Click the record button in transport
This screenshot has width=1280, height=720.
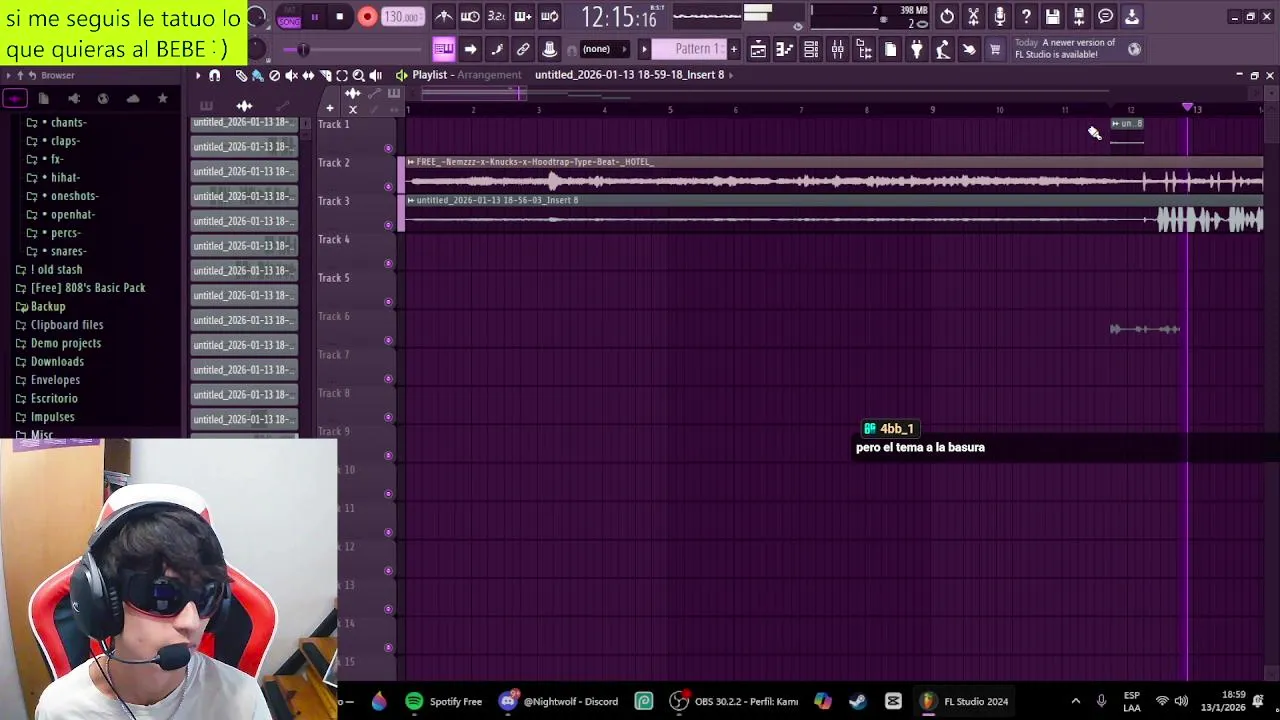(367, 17)
